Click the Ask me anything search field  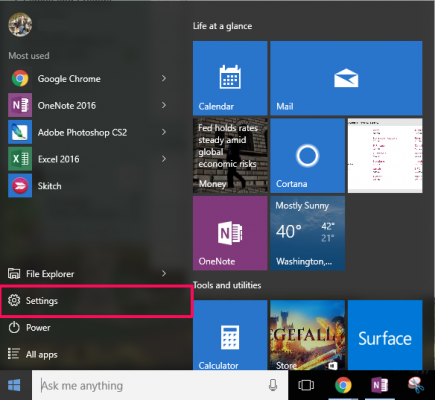tap(160, 385)
